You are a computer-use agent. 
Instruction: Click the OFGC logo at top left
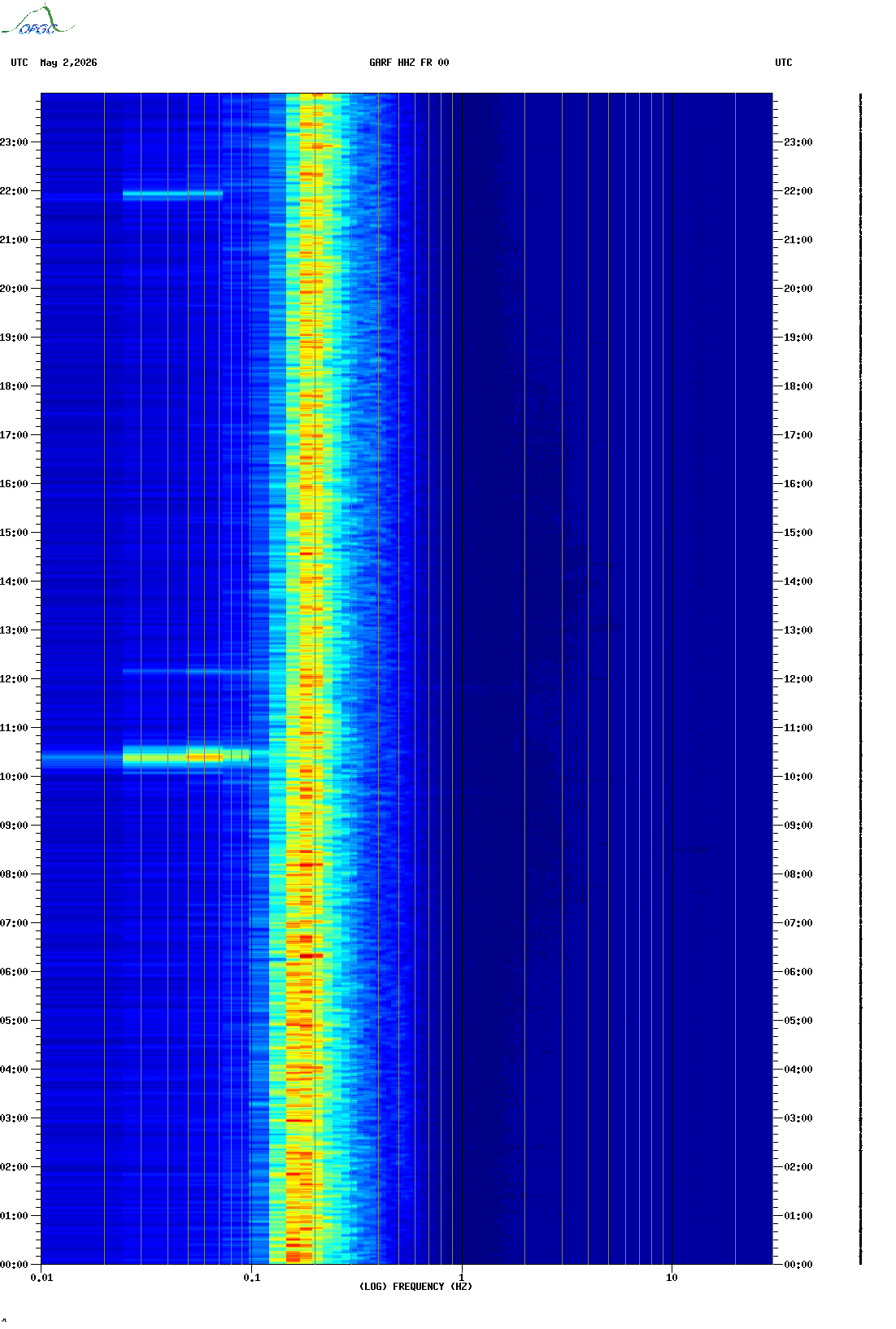tap(37, 20)
